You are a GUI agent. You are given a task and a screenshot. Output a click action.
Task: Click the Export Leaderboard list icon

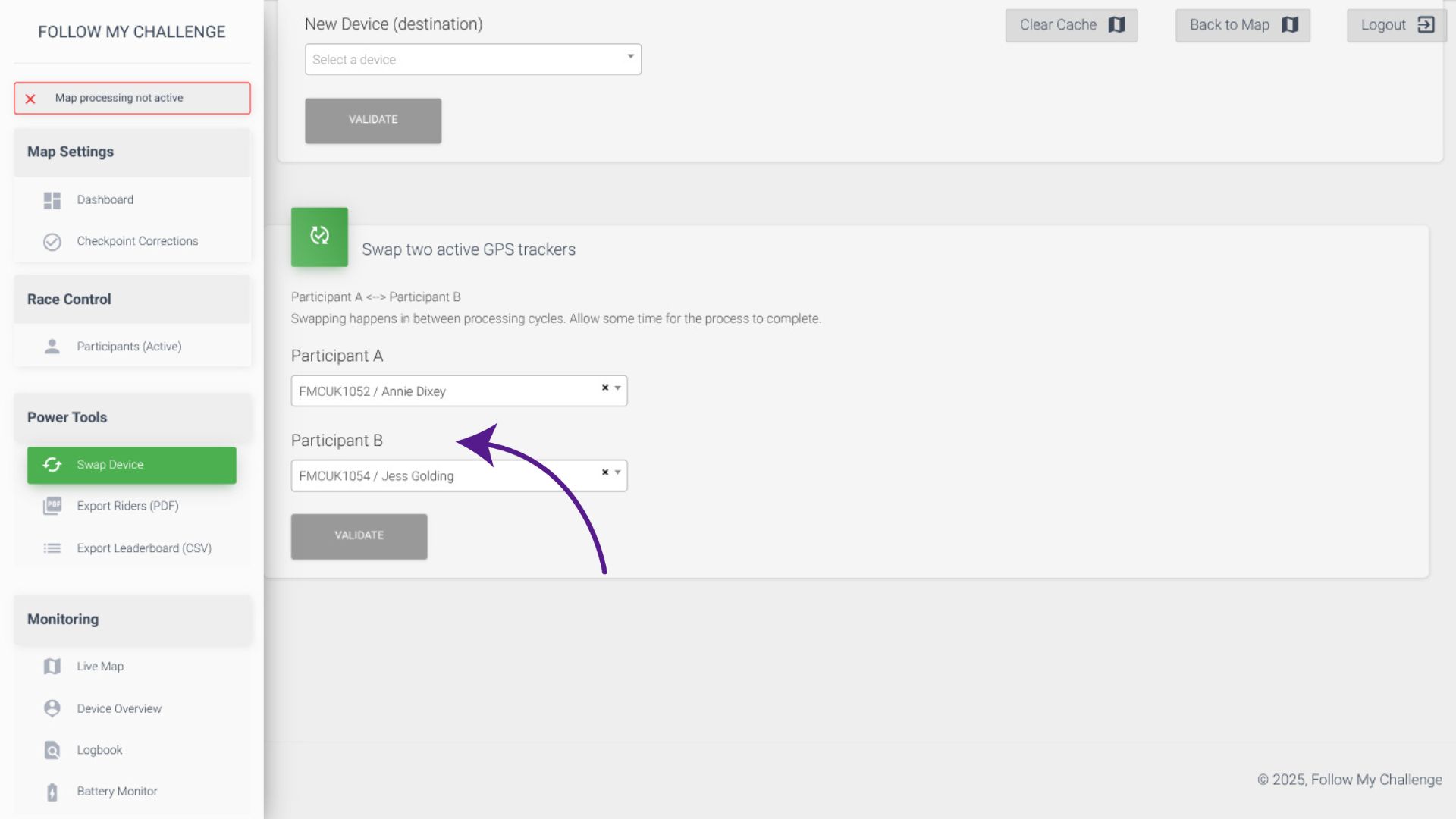(52, 548)
